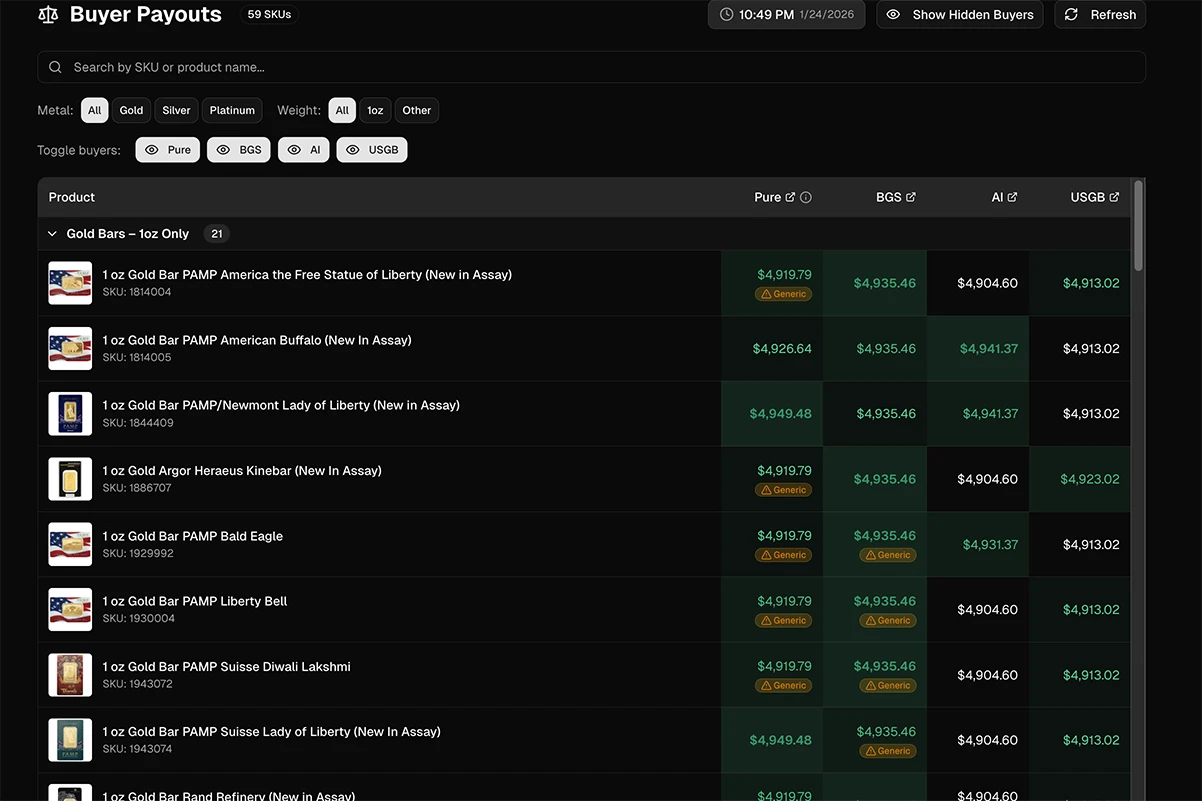Toggle the AI buyer visibility

point(303,148)
